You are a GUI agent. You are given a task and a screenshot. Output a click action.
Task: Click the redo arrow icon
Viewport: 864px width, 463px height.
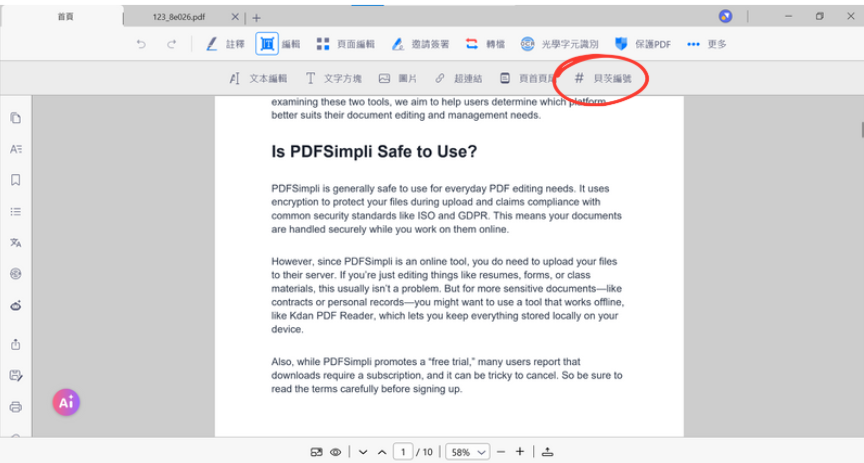172,44
